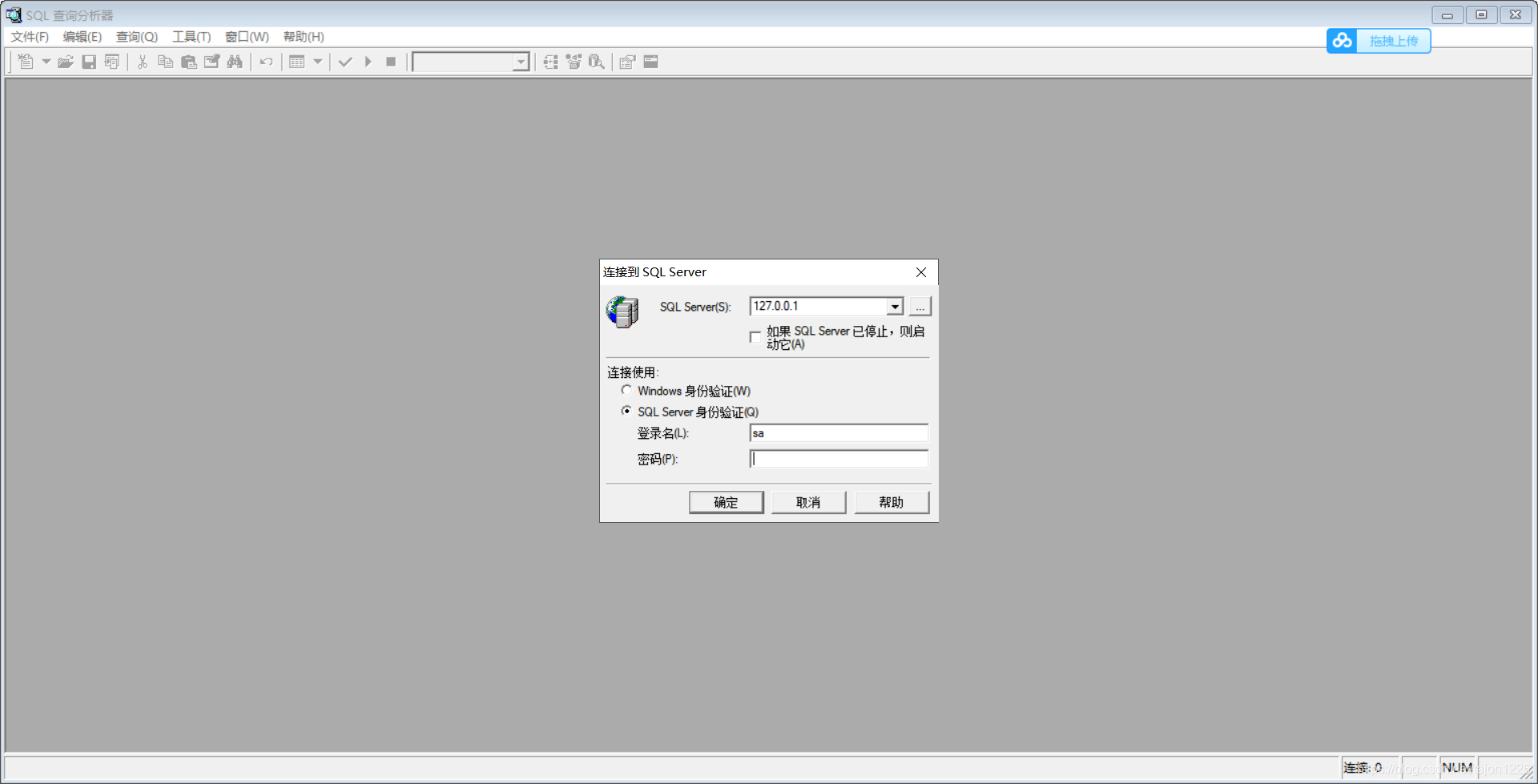Open the database selection combo box
The width and height of the screenshot is (1538, 784).
pyautogui.click(x=471, y=62)
